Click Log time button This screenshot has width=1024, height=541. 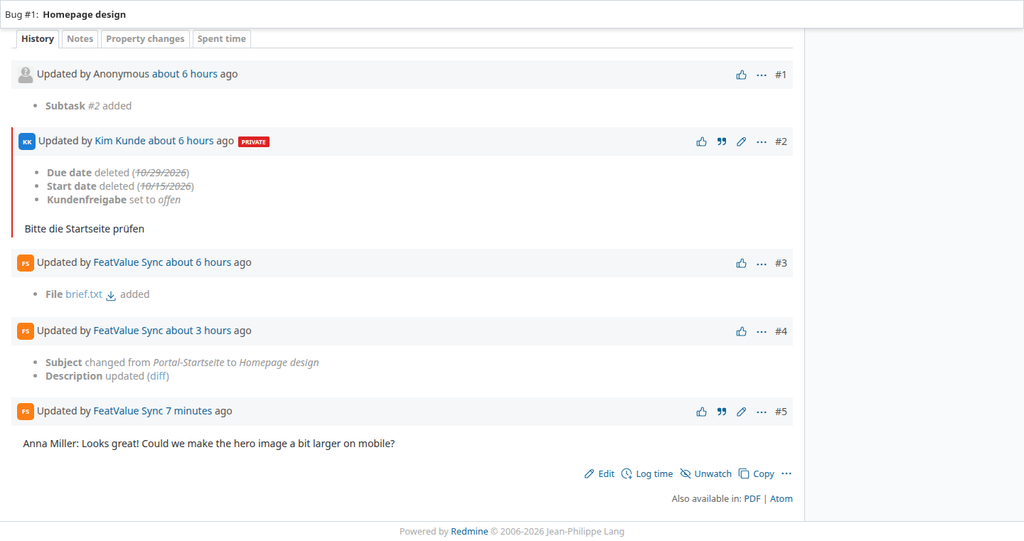647,474
